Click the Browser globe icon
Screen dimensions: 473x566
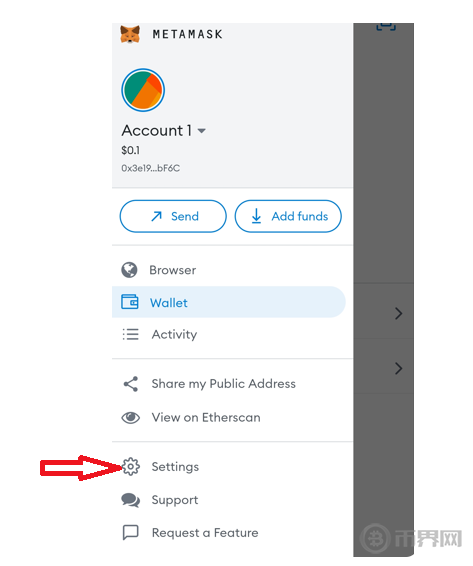click(129, 270)
